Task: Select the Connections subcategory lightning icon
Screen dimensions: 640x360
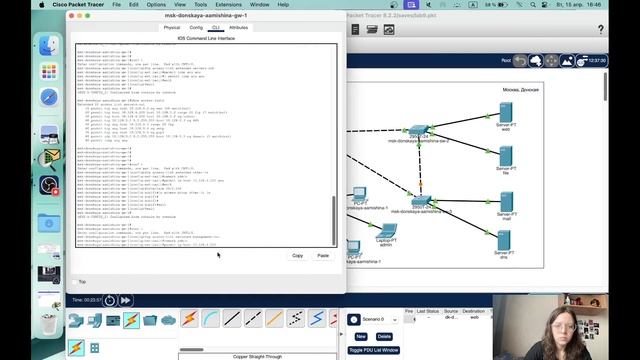Action: click(76, 348)
